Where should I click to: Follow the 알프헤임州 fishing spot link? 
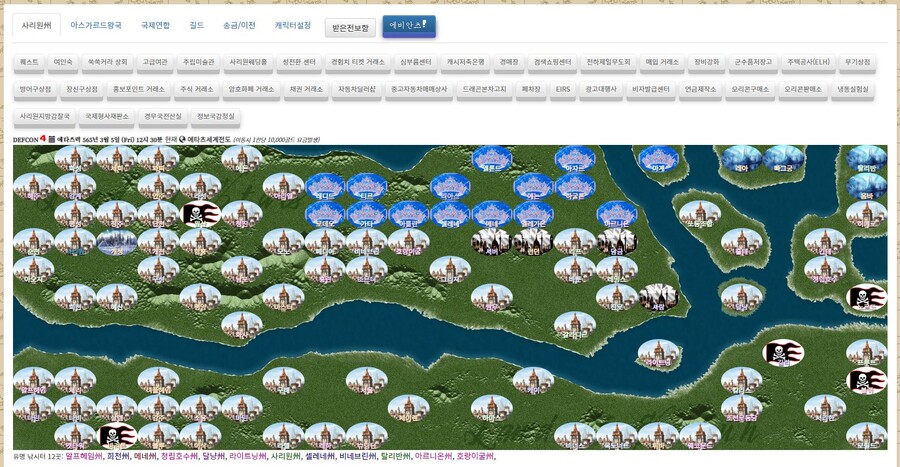point(84,457)
